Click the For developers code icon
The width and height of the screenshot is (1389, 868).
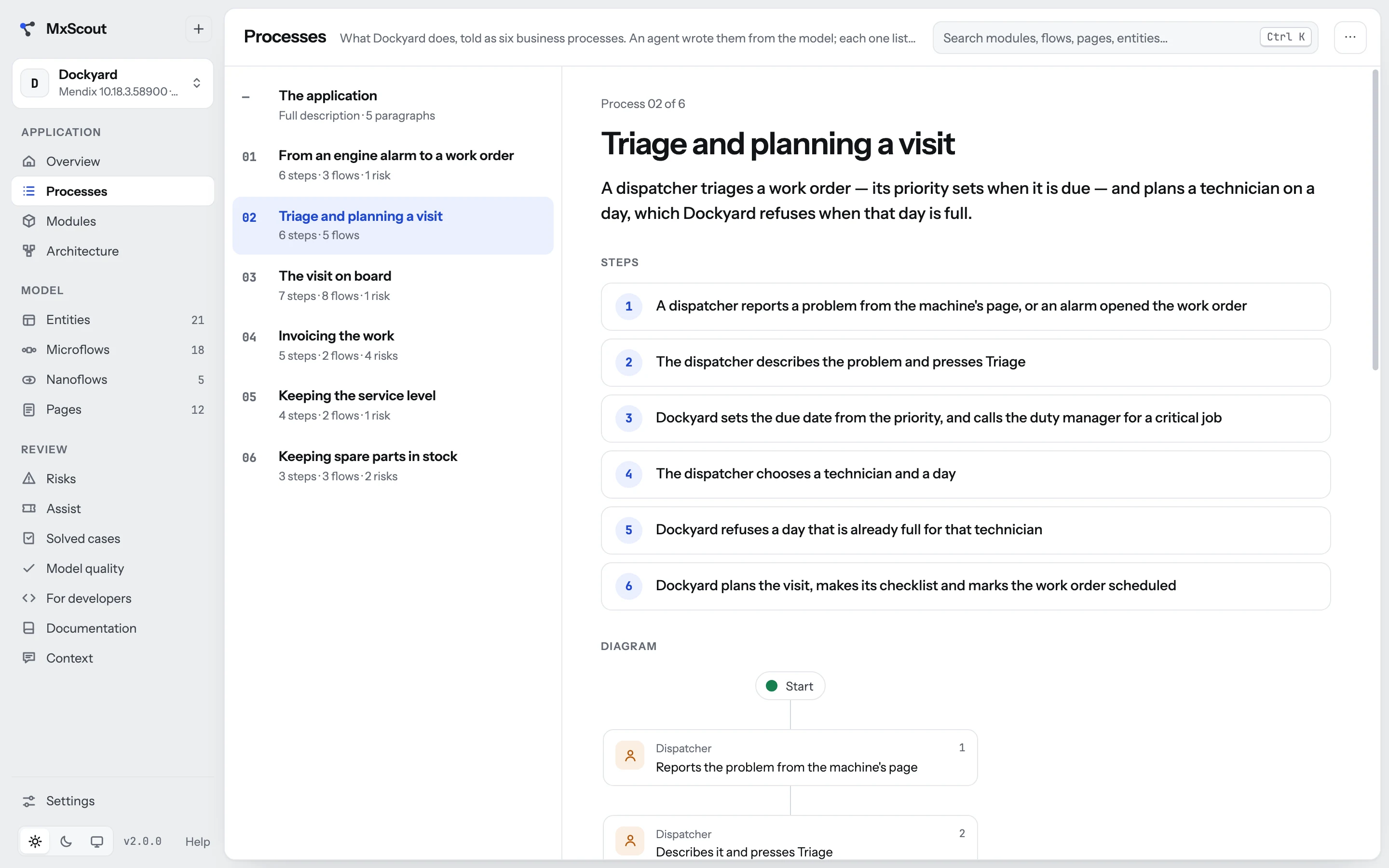29,598
